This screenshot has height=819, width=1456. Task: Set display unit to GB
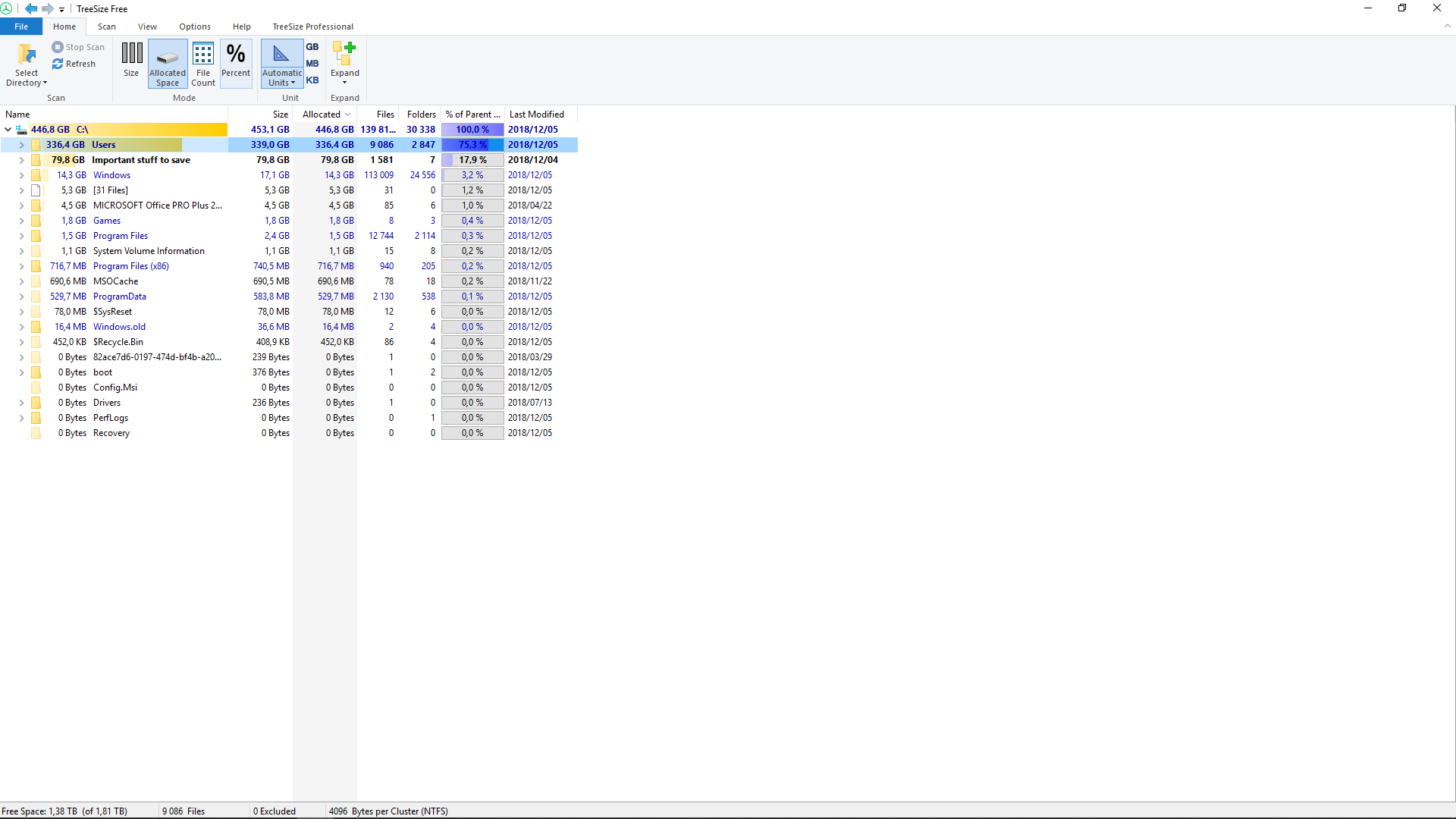pyautogui.click(x=312, y=47)
